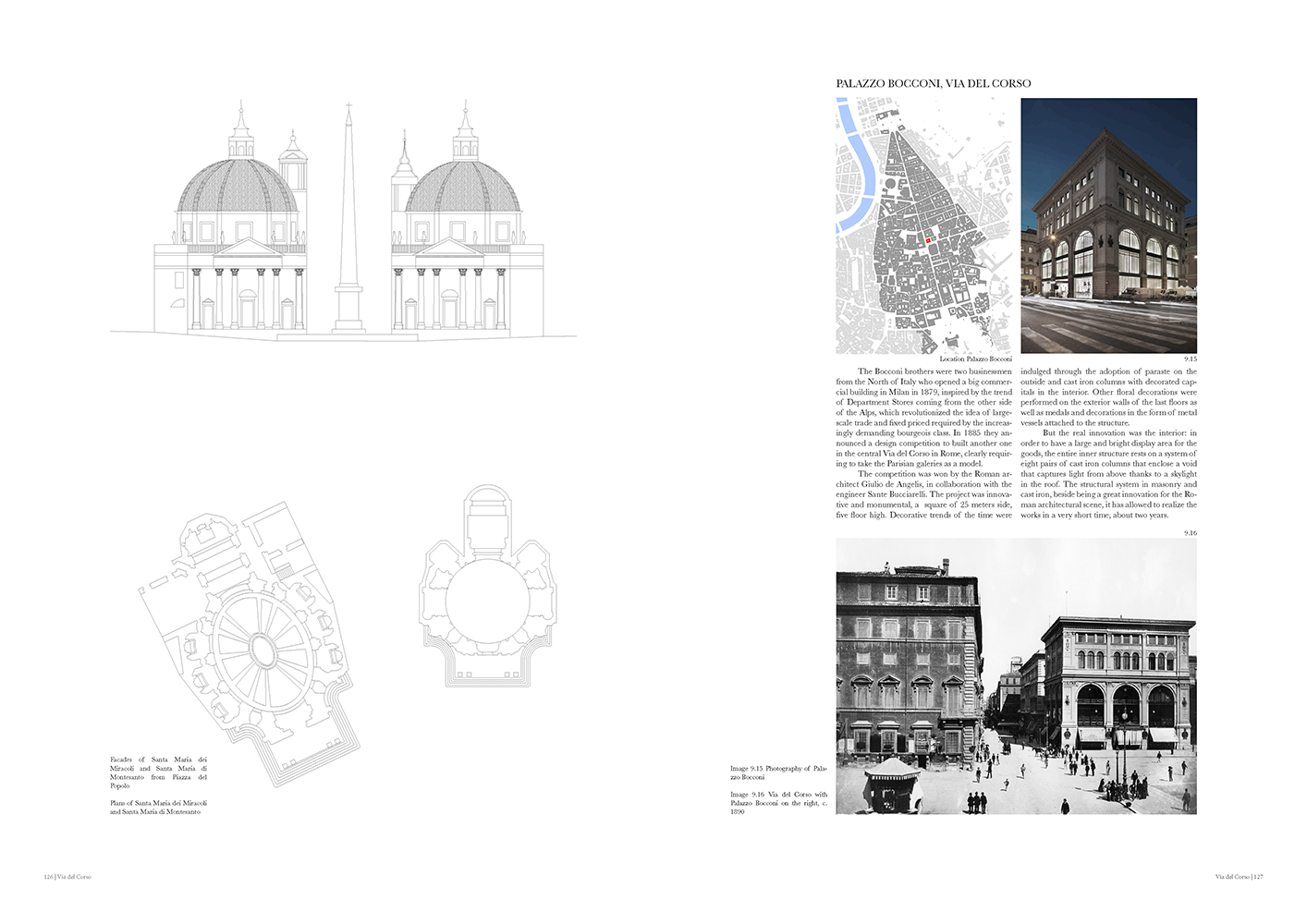The width and height of the screenshot is (1307, 924).
Task: Click the paragraph starting 'The Bocconi brothers were two businessmen'
Action: point(924,417)
